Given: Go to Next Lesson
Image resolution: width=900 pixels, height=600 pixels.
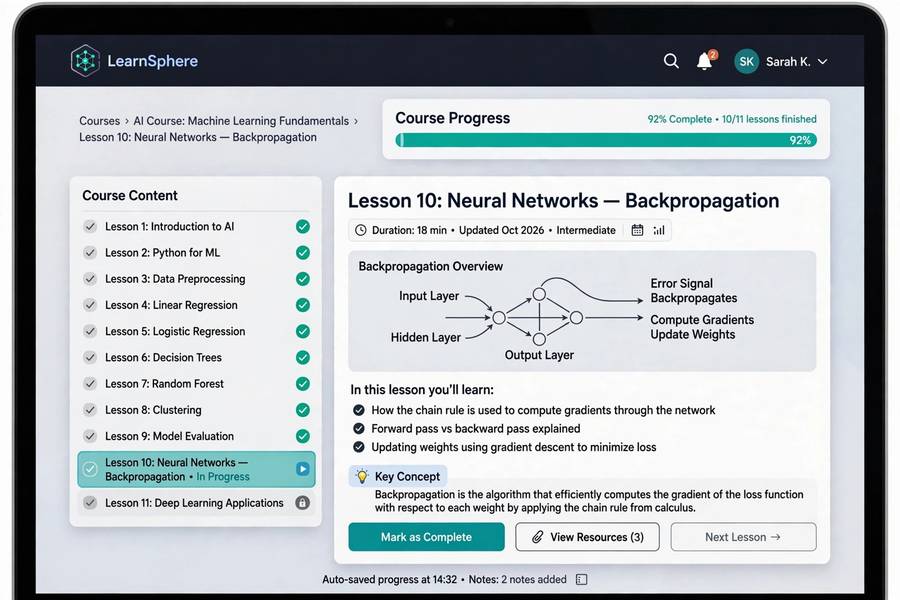Looking at the screenshot, I should coord(743,537).
